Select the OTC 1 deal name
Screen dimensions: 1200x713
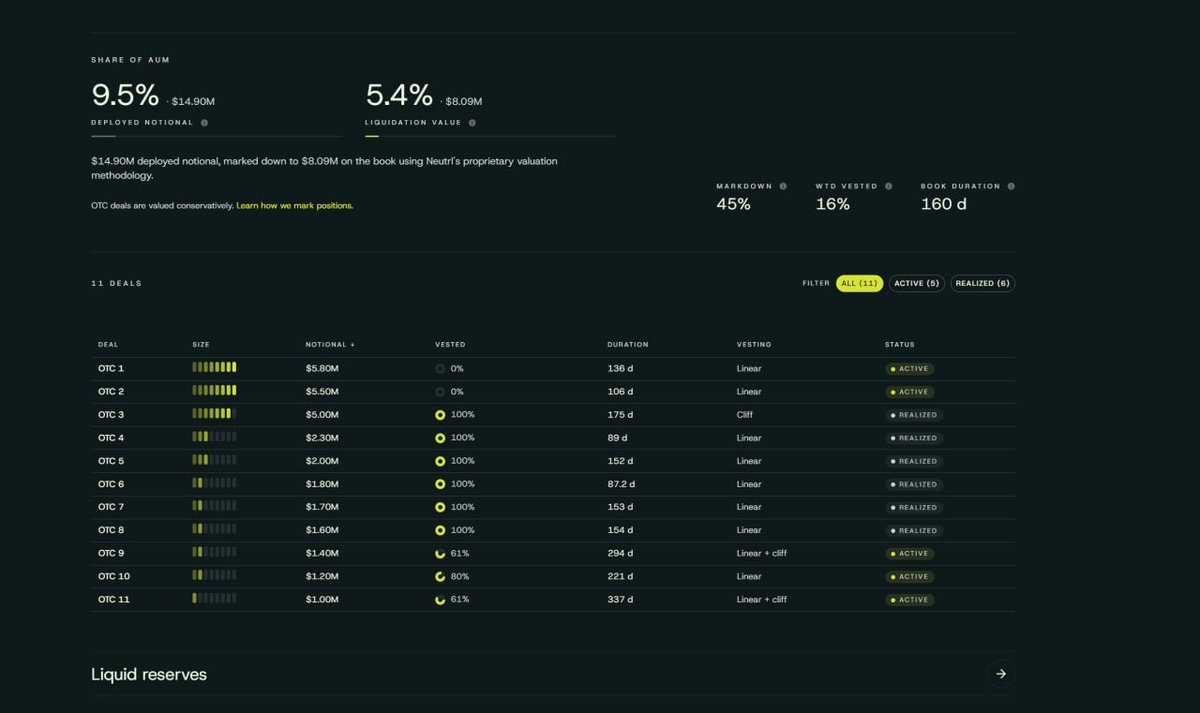pyautogui.click(x=111, y=369)
